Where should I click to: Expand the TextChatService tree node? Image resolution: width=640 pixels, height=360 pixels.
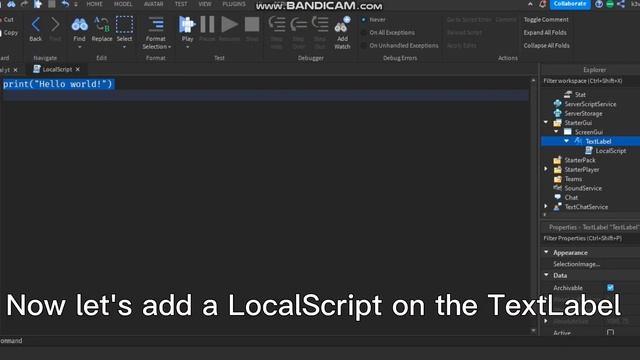click(546, 207)
